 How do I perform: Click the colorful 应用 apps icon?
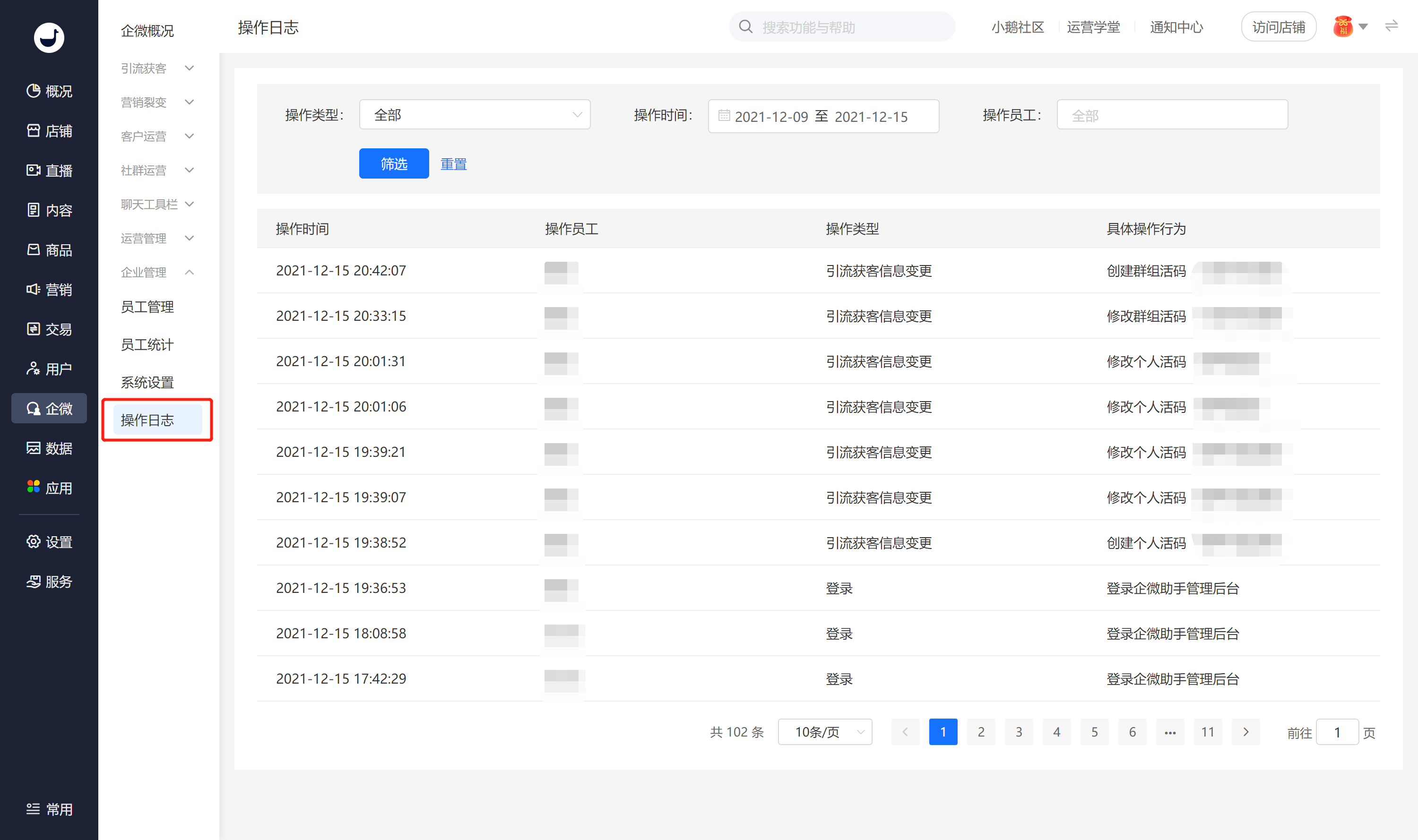click(x=34, y=487)
